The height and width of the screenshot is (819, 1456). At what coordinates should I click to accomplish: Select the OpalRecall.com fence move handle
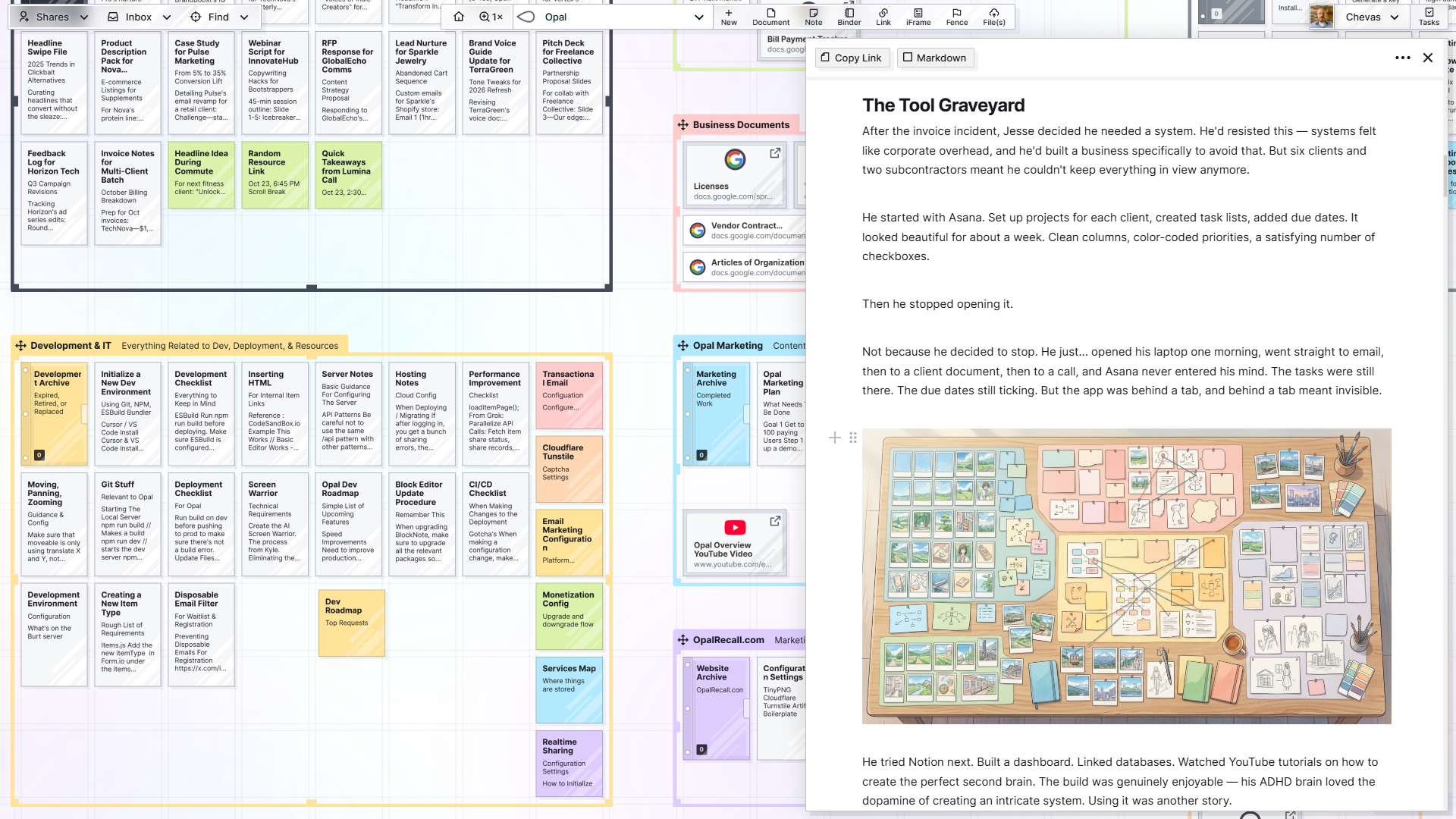click(682, 640)
